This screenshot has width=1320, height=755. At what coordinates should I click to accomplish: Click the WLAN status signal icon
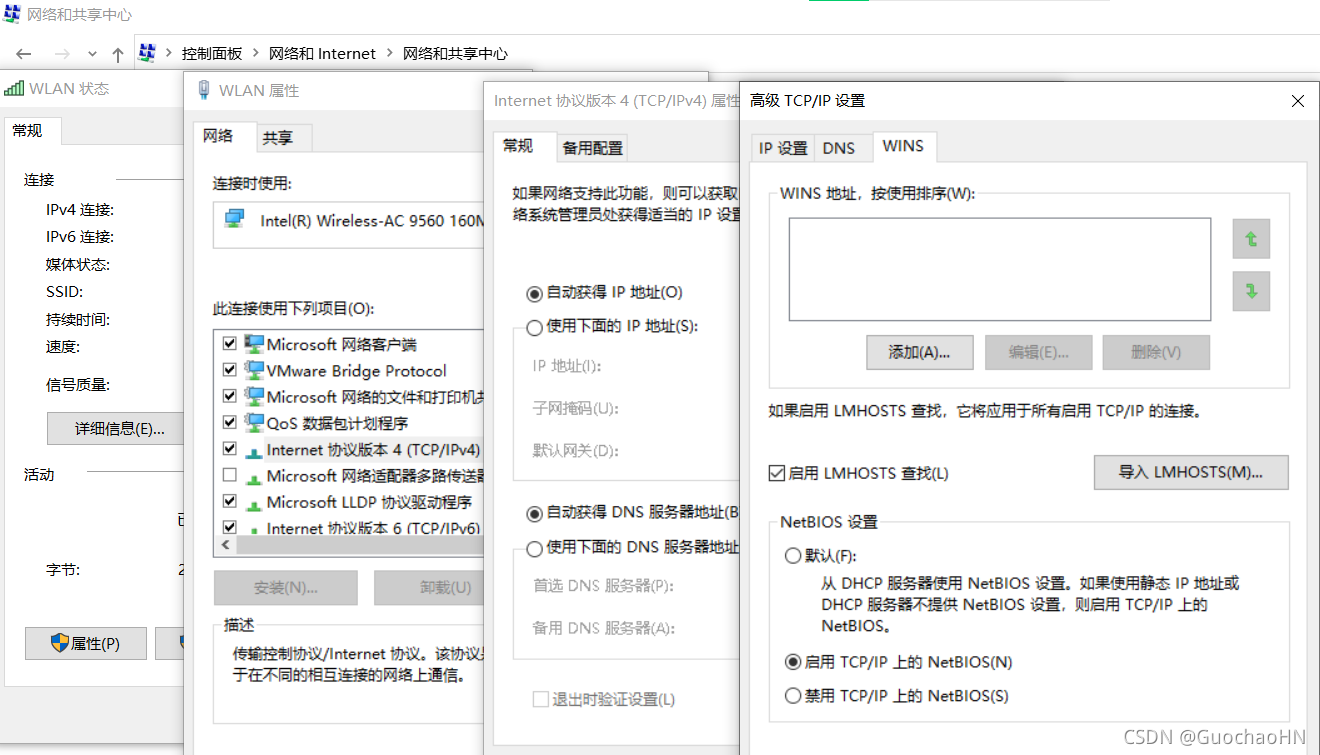click(x=14, y=89)
